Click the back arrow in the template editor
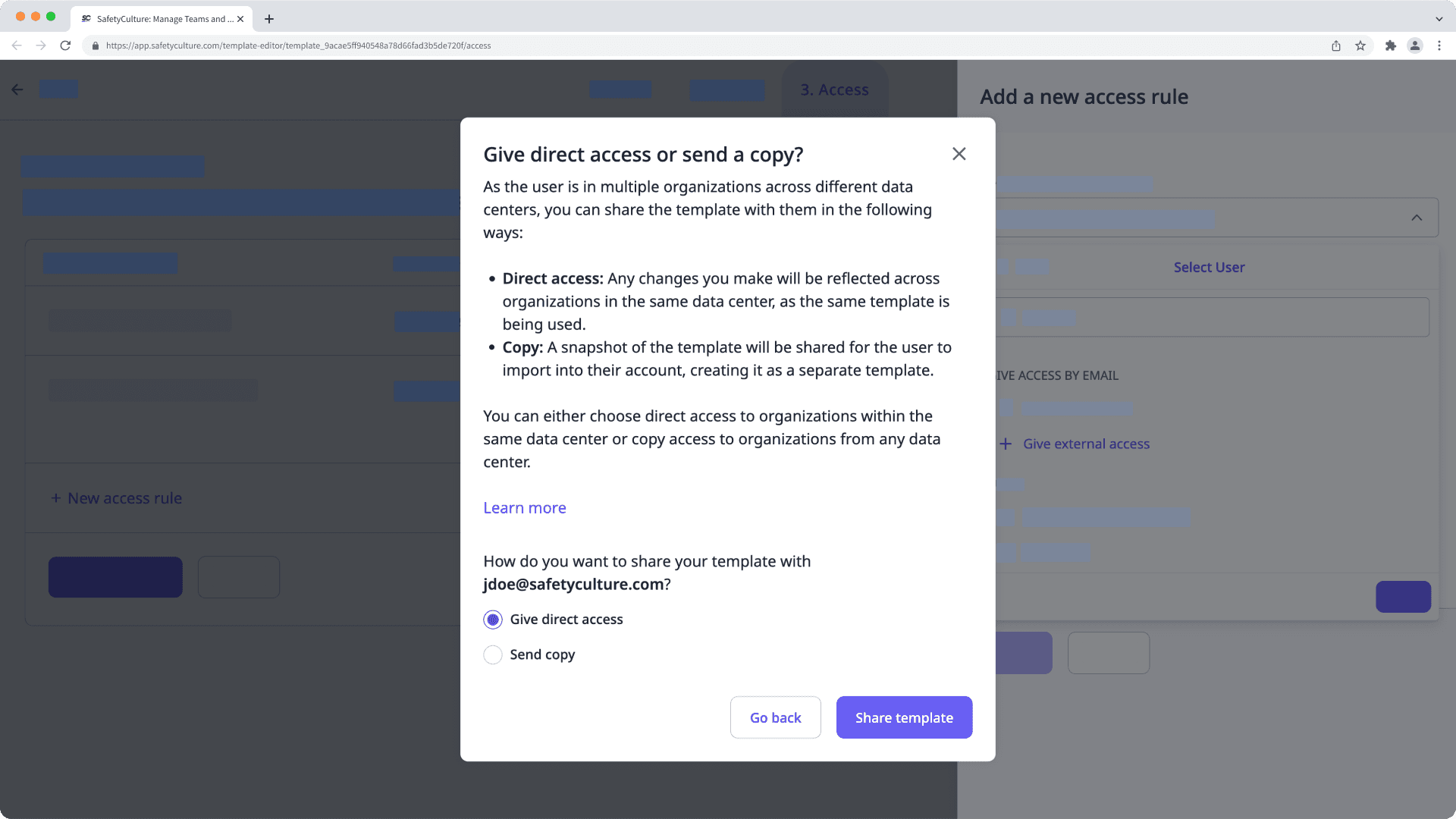This screenshot has height=819, width=1456. [x=17, y=89]
